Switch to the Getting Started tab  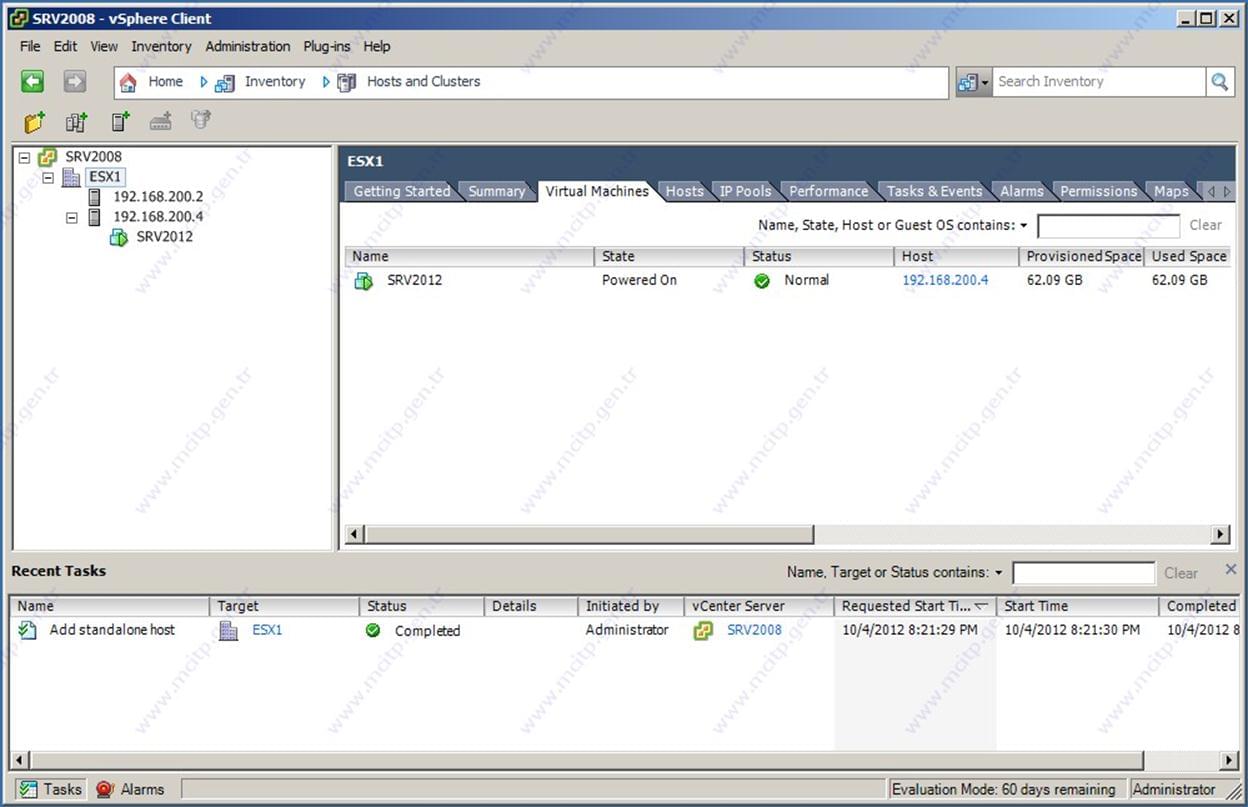click(402, 191)
